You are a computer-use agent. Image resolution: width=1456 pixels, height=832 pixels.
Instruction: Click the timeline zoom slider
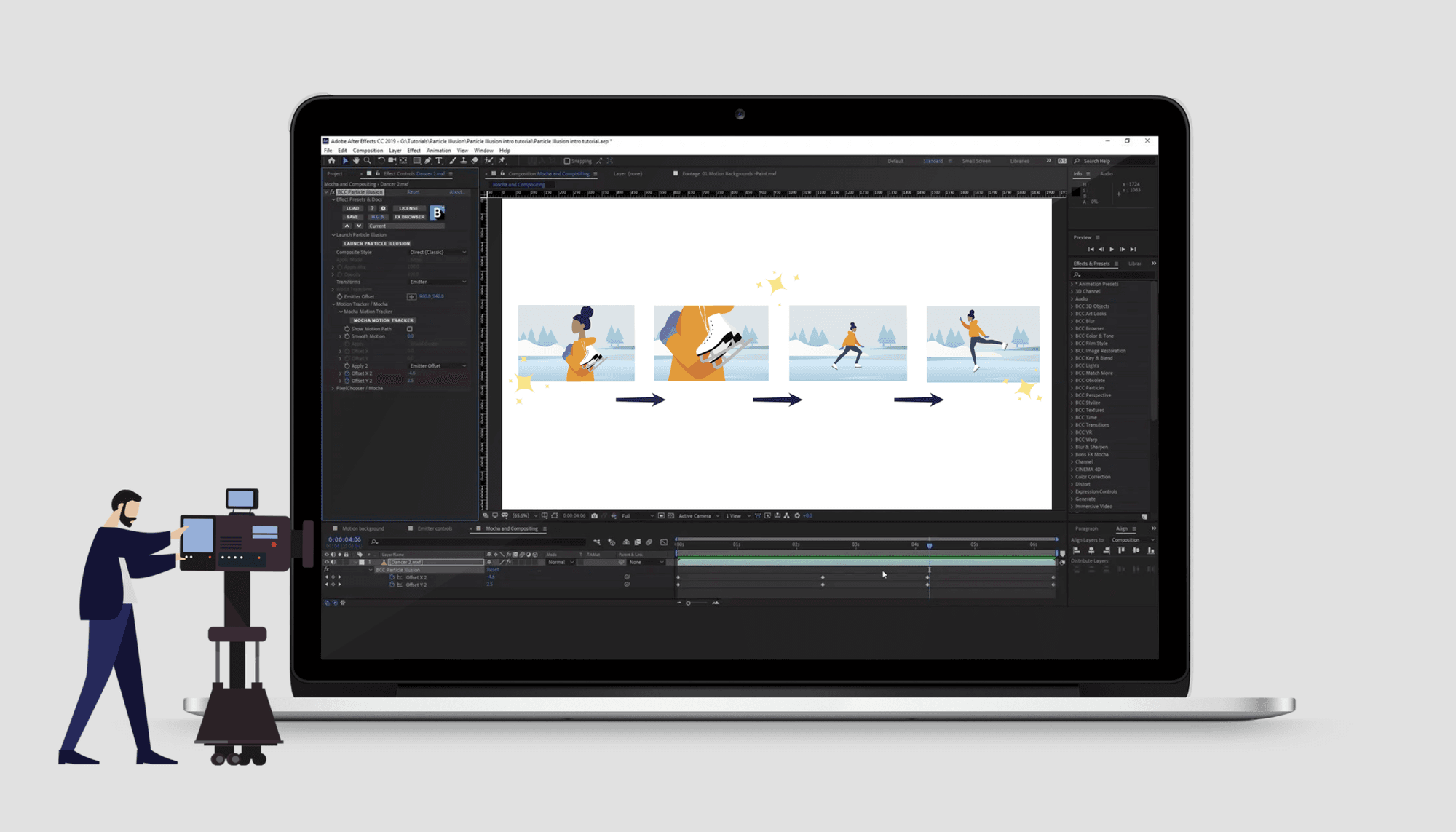tap(697, 603)
